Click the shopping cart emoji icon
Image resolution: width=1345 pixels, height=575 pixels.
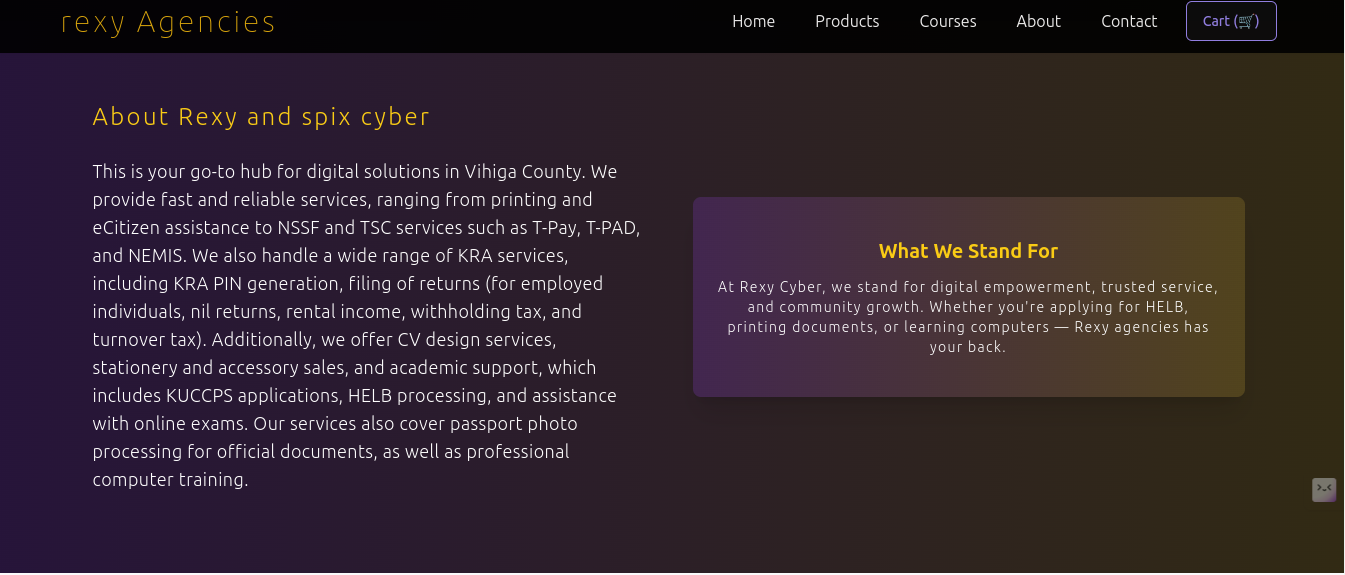1245,21
